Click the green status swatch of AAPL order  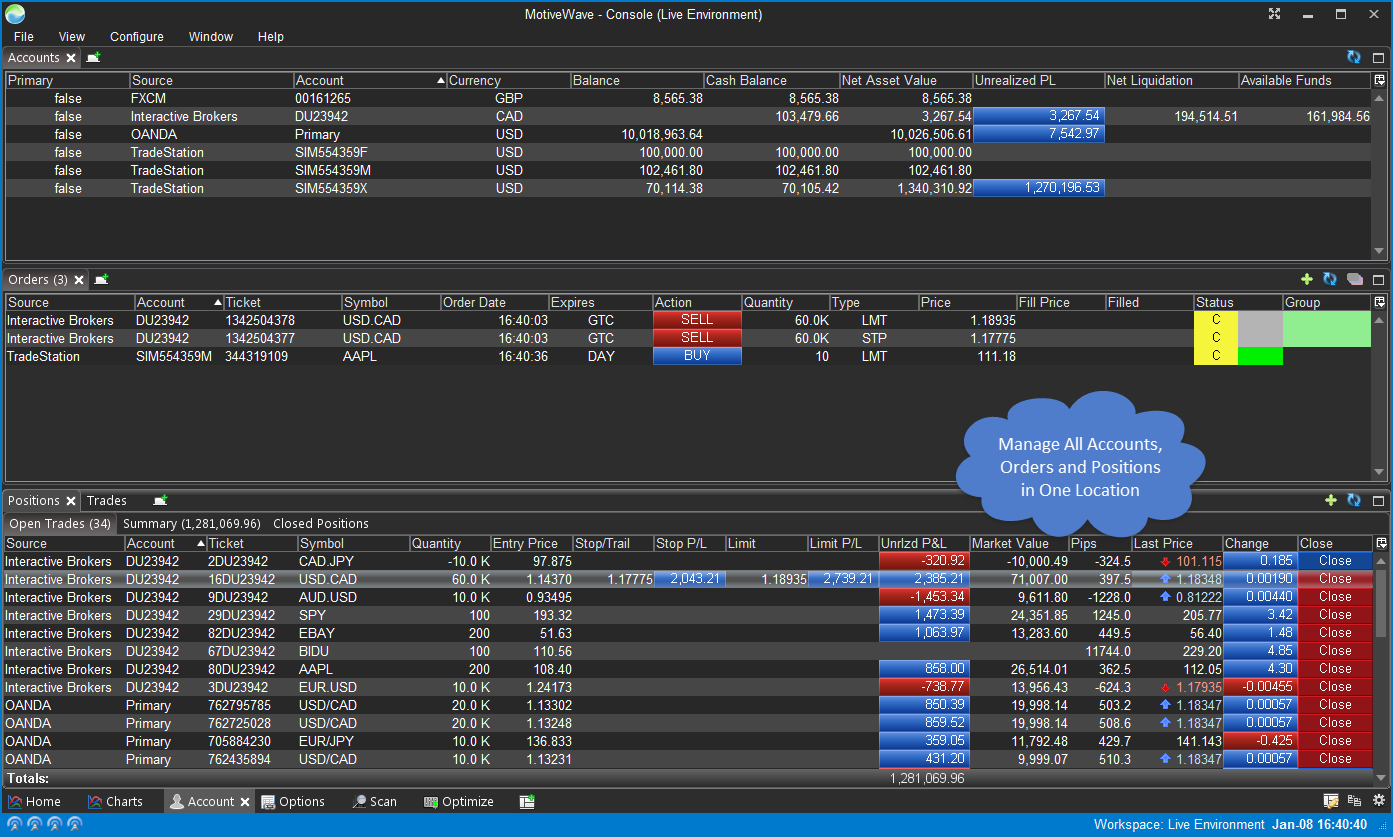coord(1260,356)
